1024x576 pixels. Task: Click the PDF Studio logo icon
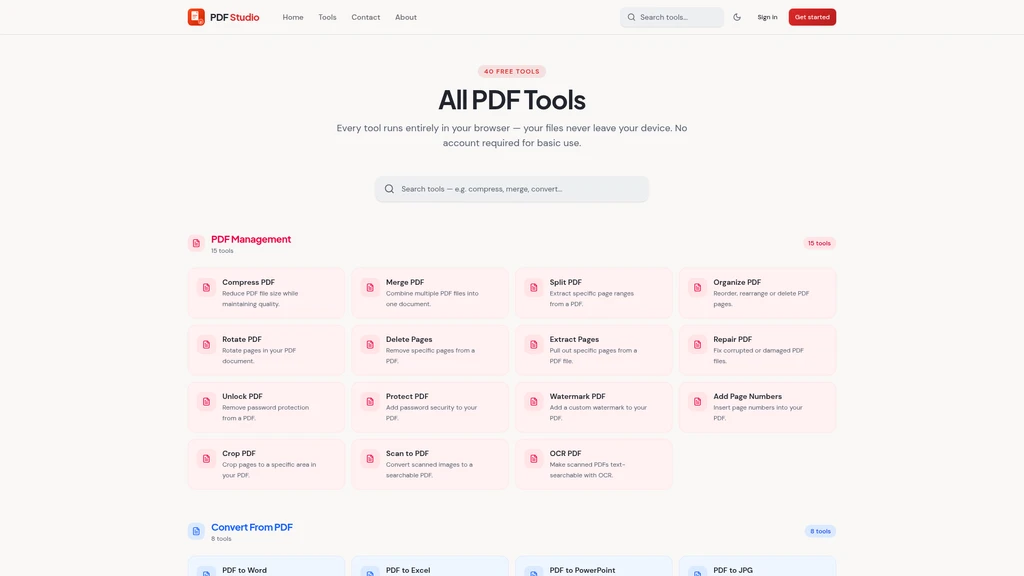[196, 17]
